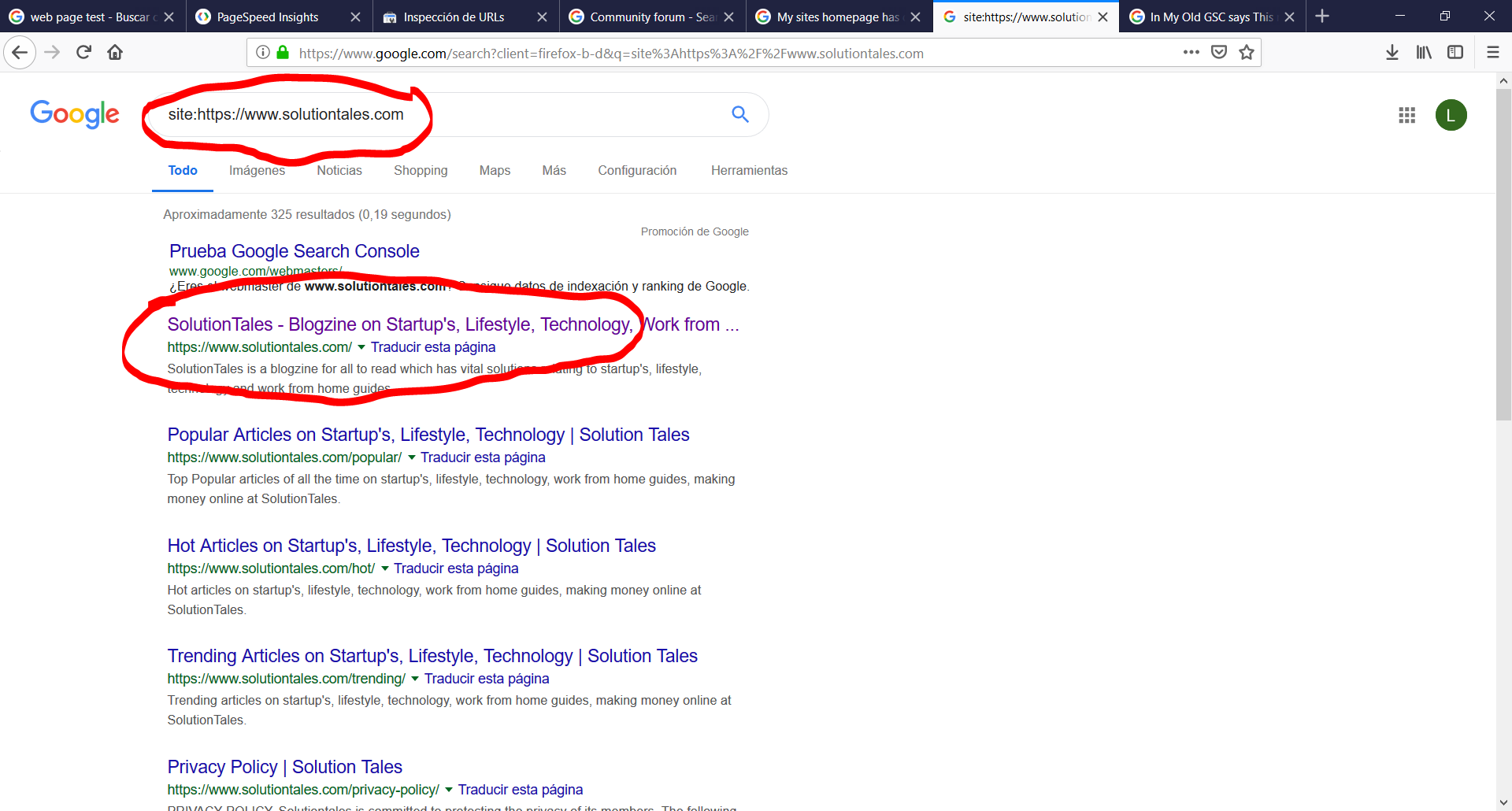The height and width of the screenshot is (811, 1512).
Task: Open the SolutionTales Blogzine result
Action: click(x=453, y=324)
